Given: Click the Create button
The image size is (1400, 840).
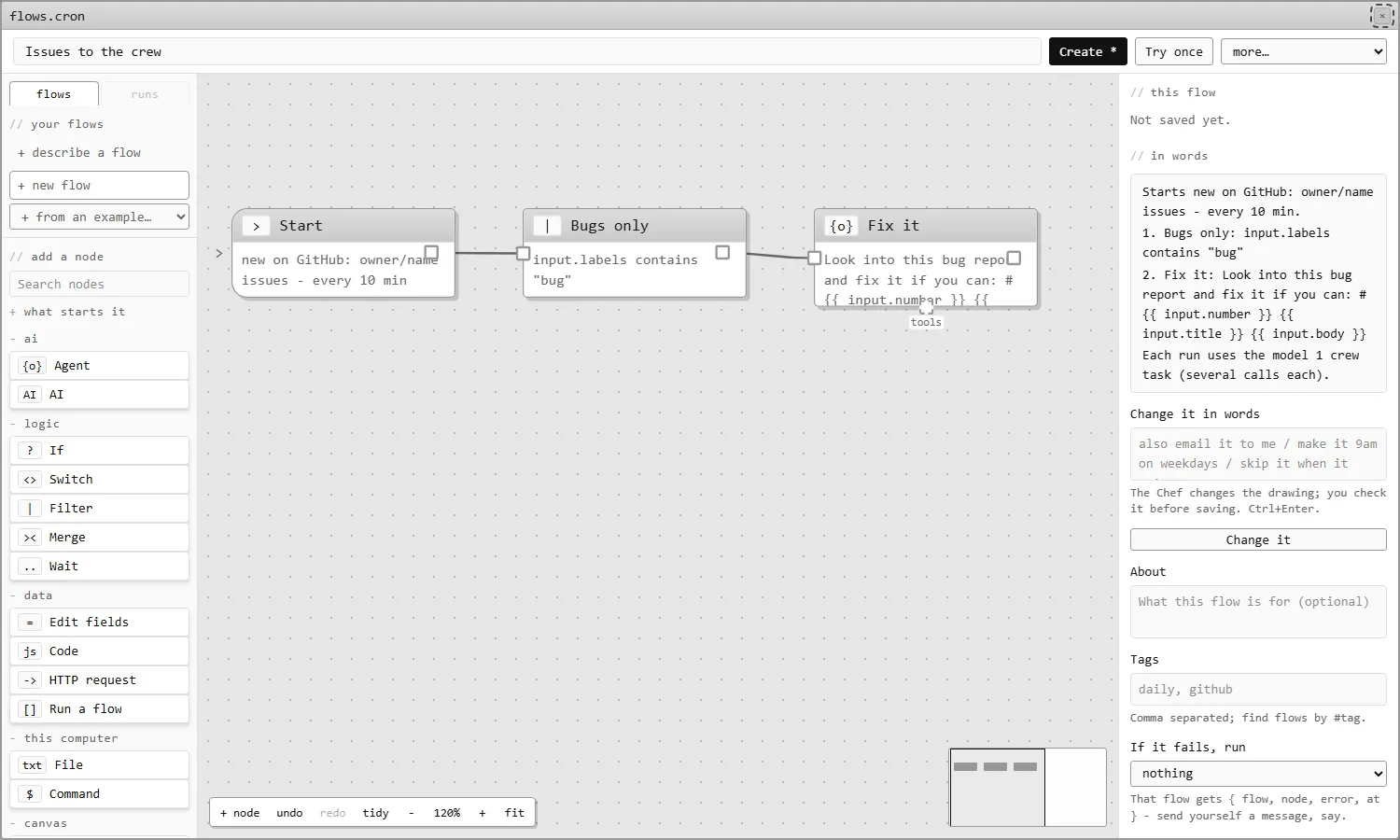Looking at the screenshot, I should [x=1087, y=51].
